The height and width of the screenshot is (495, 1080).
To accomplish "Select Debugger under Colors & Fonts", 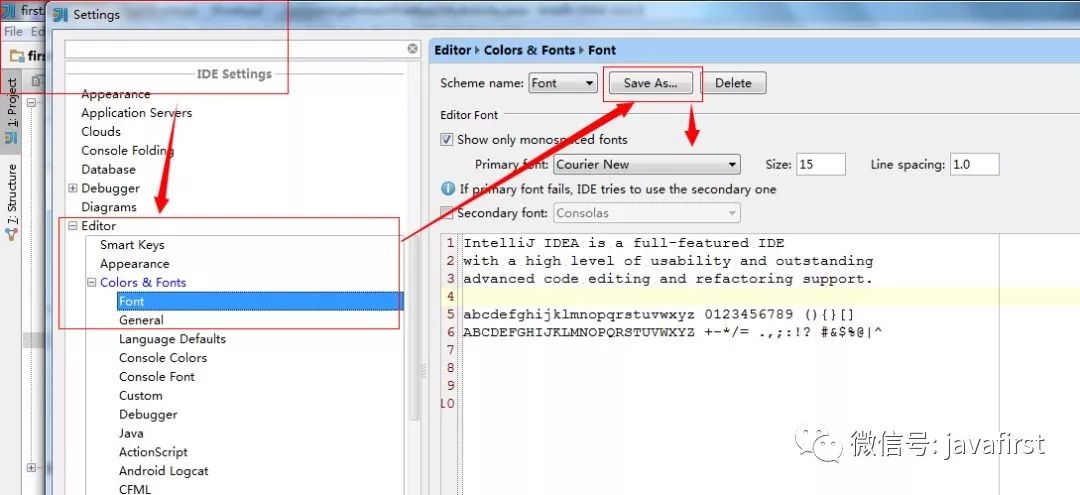I will (148, 414).
